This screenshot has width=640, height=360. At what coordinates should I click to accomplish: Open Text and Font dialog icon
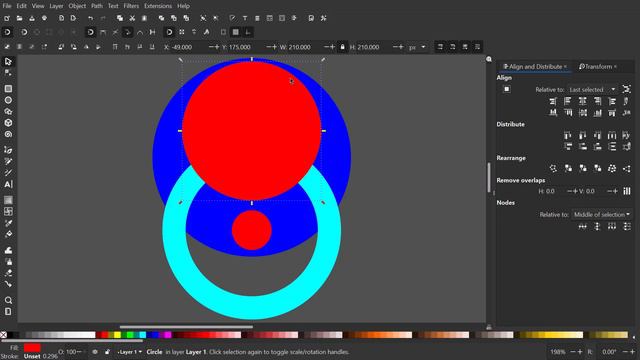pyautogui.click(x=244, y=18)
